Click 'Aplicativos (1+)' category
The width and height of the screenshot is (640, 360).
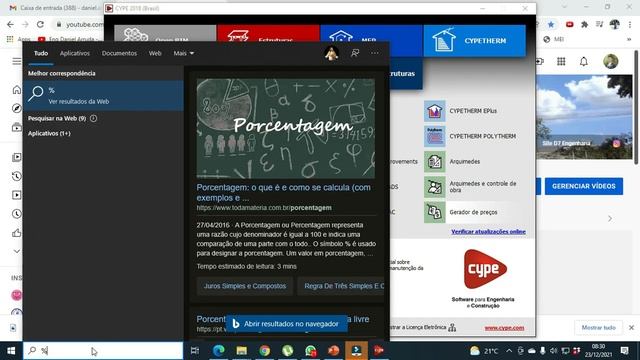click(x=49, y=133)
